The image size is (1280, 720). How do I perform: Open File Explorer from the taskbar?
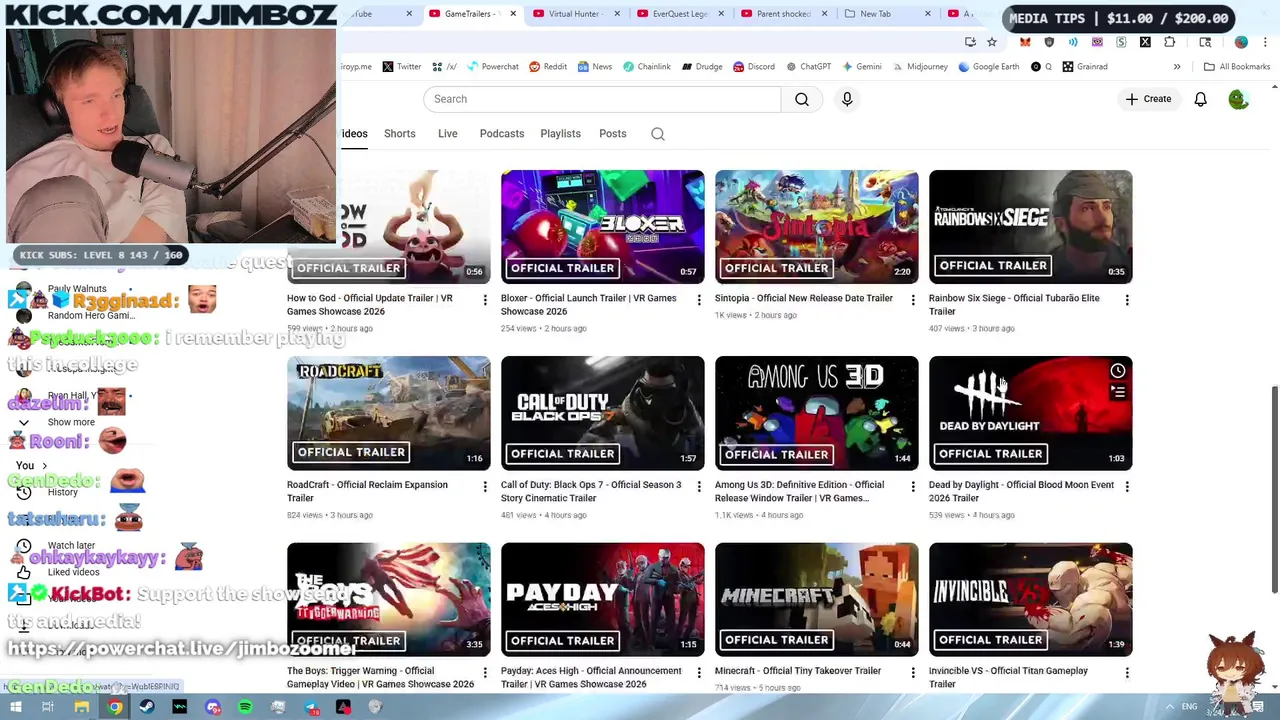82,707
